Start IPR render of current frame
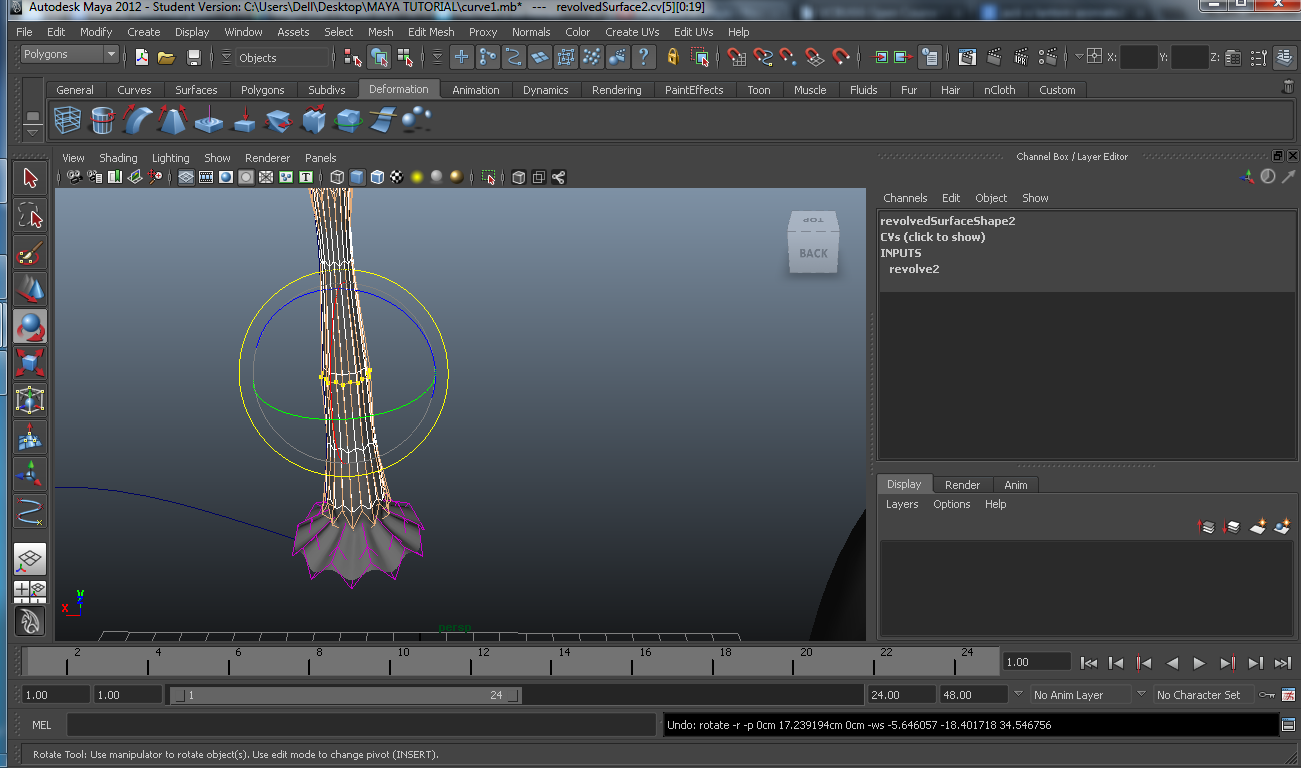1301x768 pixels. pos(1021,57)
